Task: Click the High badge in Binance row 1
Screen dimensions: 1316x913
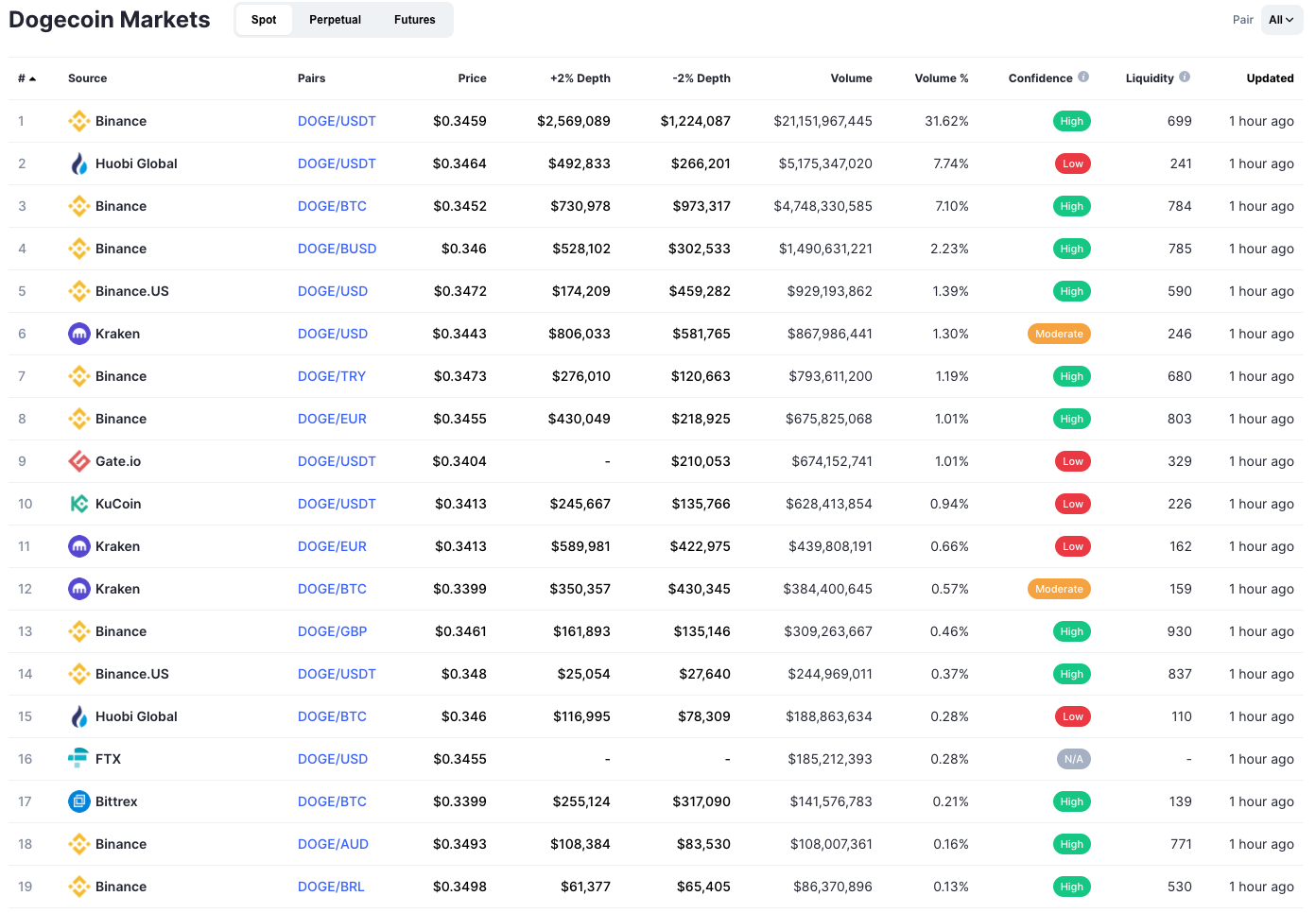Action: 1072,121
